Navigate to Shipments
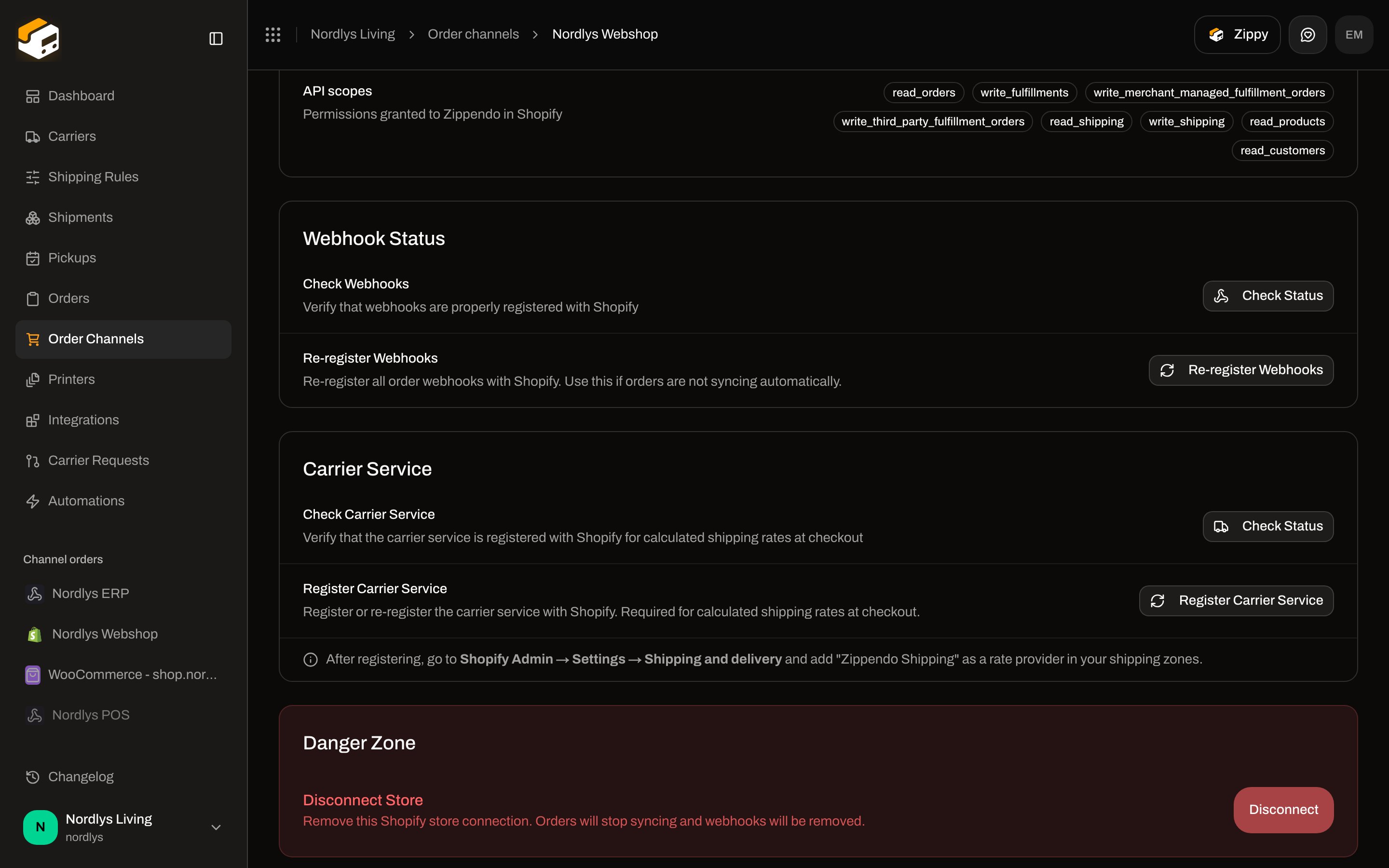 point(123,217)
